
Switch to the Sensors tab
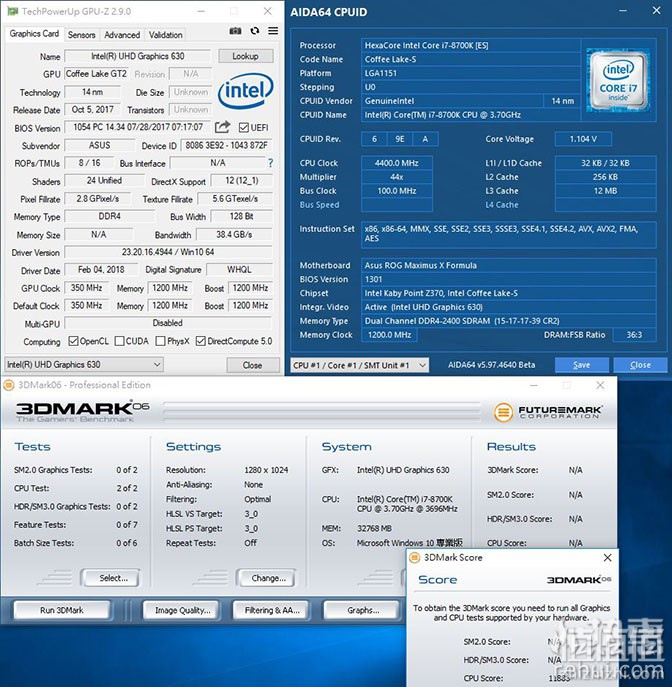click(81, 35)
